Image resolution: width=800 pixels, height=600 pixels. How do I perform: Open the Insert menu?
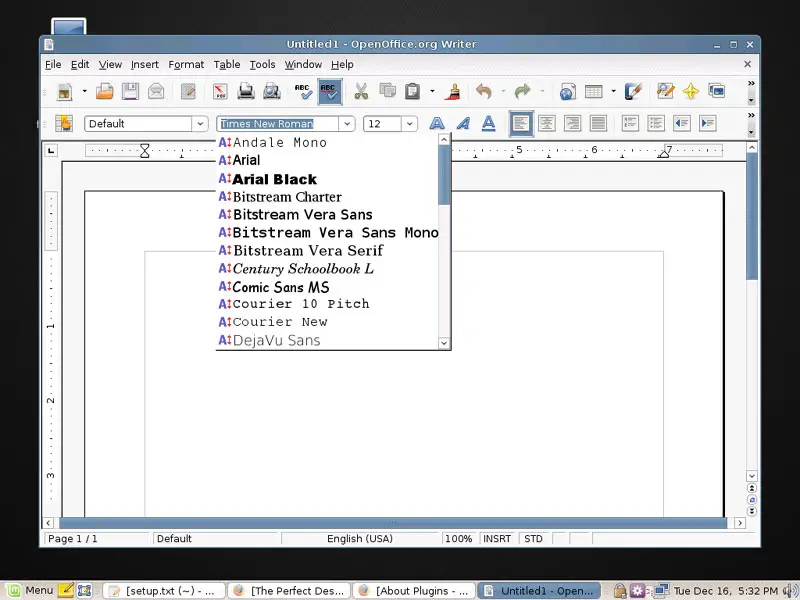coord(145,65)
